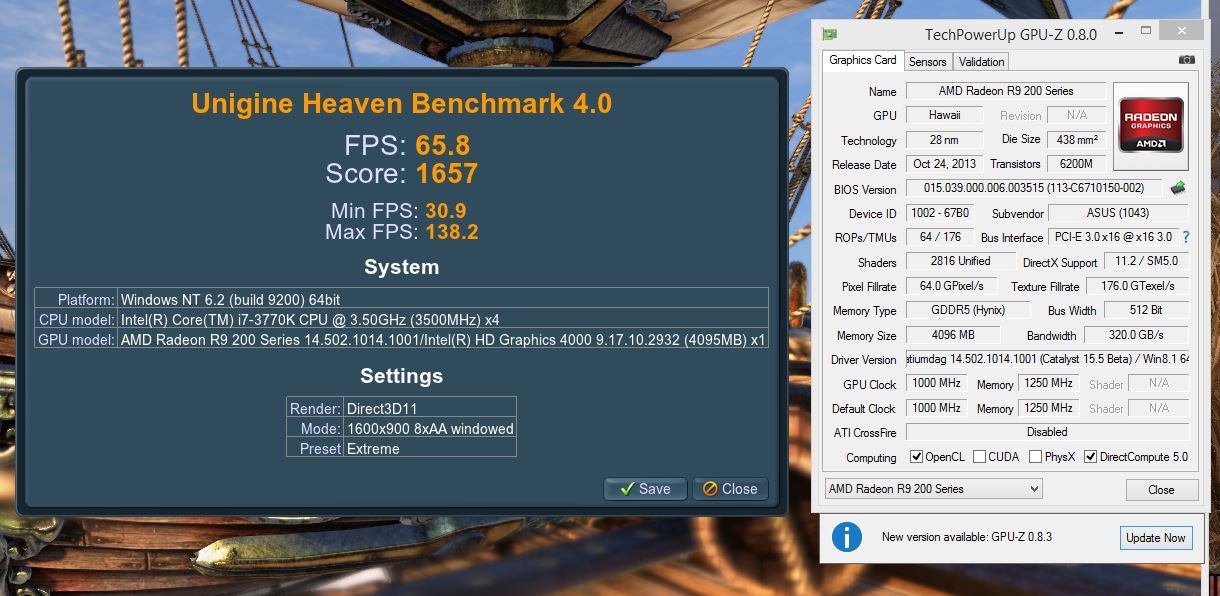Click the DirectX Support 11.2 / SM5.0 field

point(1146,261)
